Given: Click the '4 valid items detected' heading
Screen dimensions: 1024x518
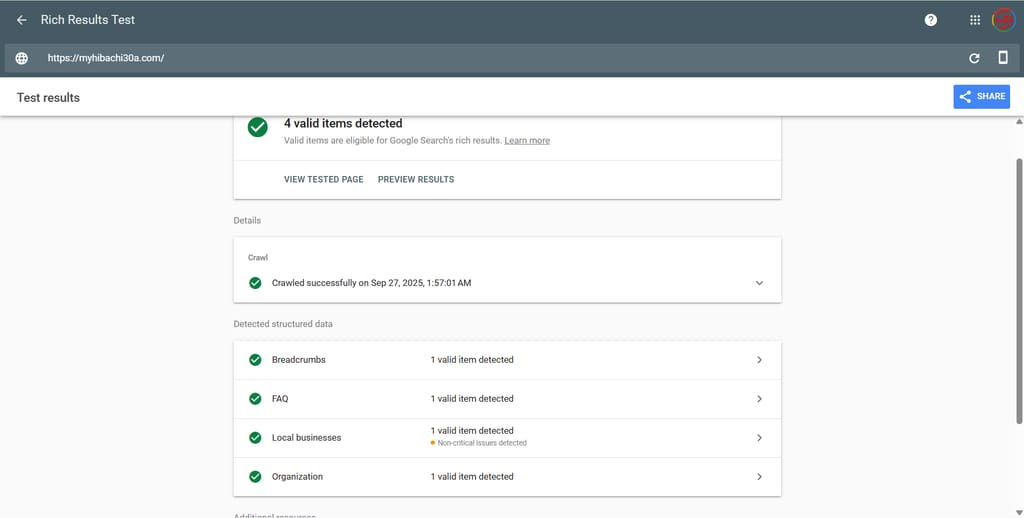Looking at the screenshot, I should pyautogui.click(x=343, y=123).
